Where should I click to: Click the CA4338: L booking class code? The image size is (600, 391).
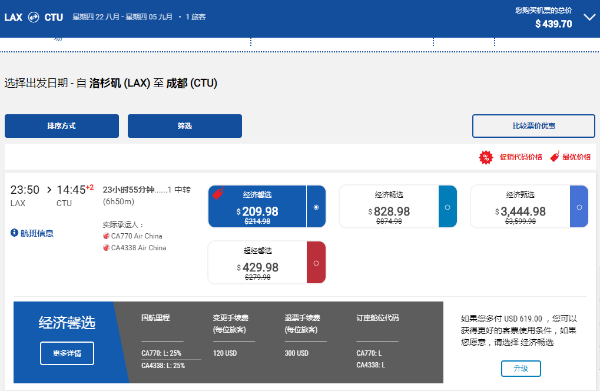371,365
